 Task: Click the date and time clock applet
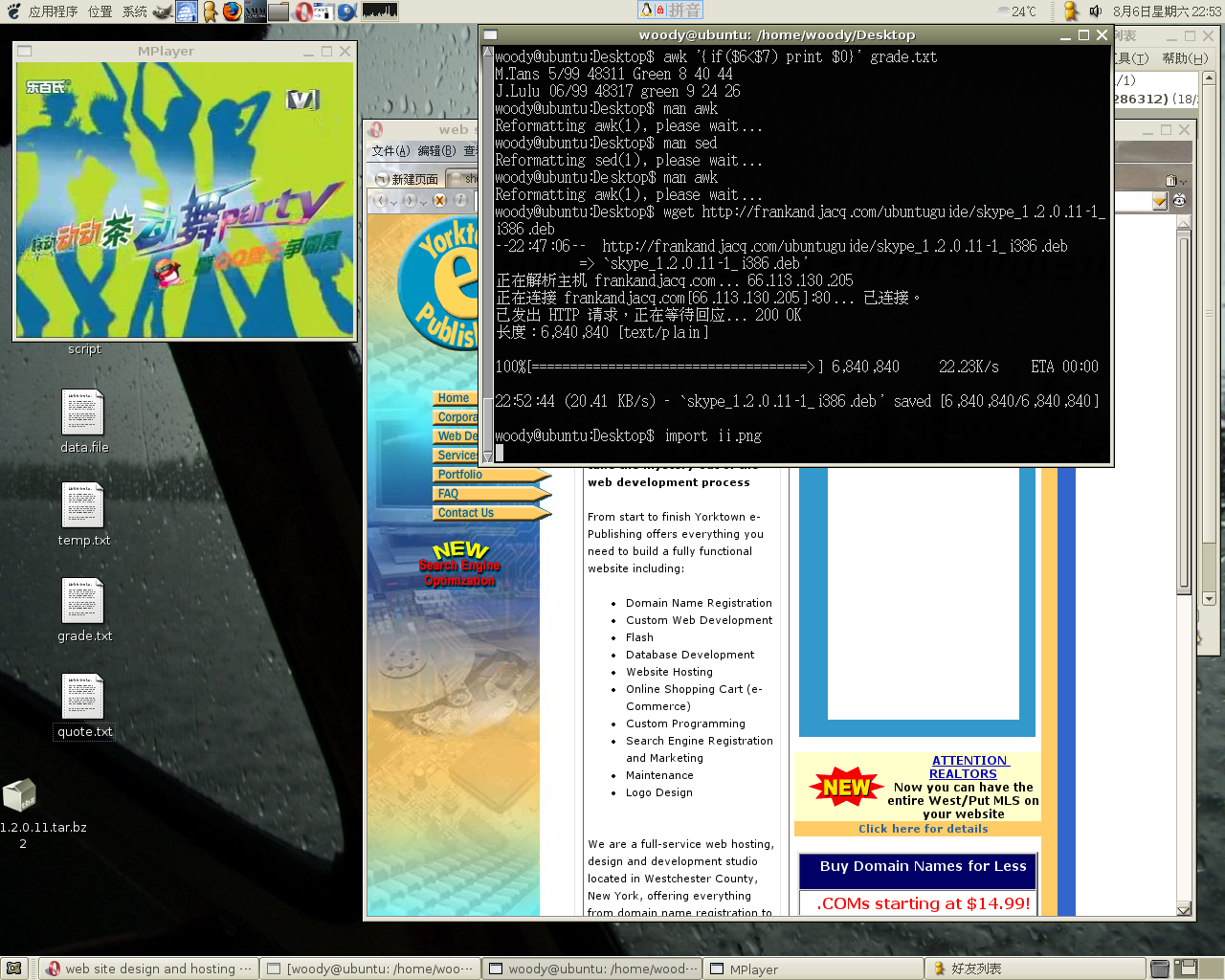point(1167,11)
